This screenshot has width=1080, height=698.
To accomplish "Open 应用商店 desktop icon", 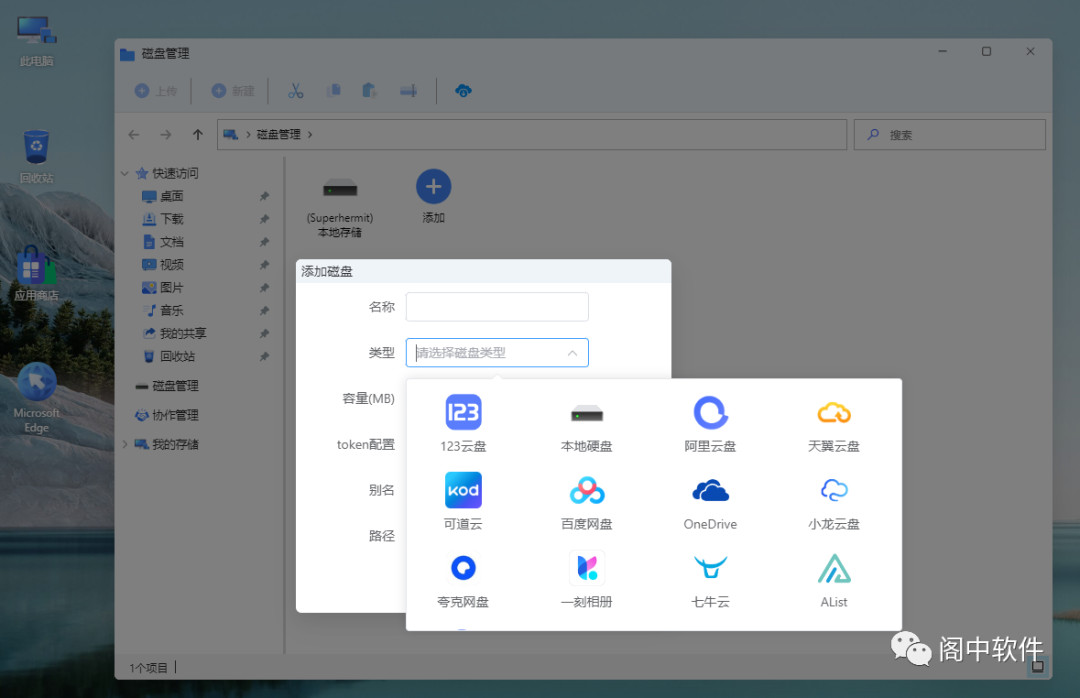I will pyautogui.click(x=37, y=274).
